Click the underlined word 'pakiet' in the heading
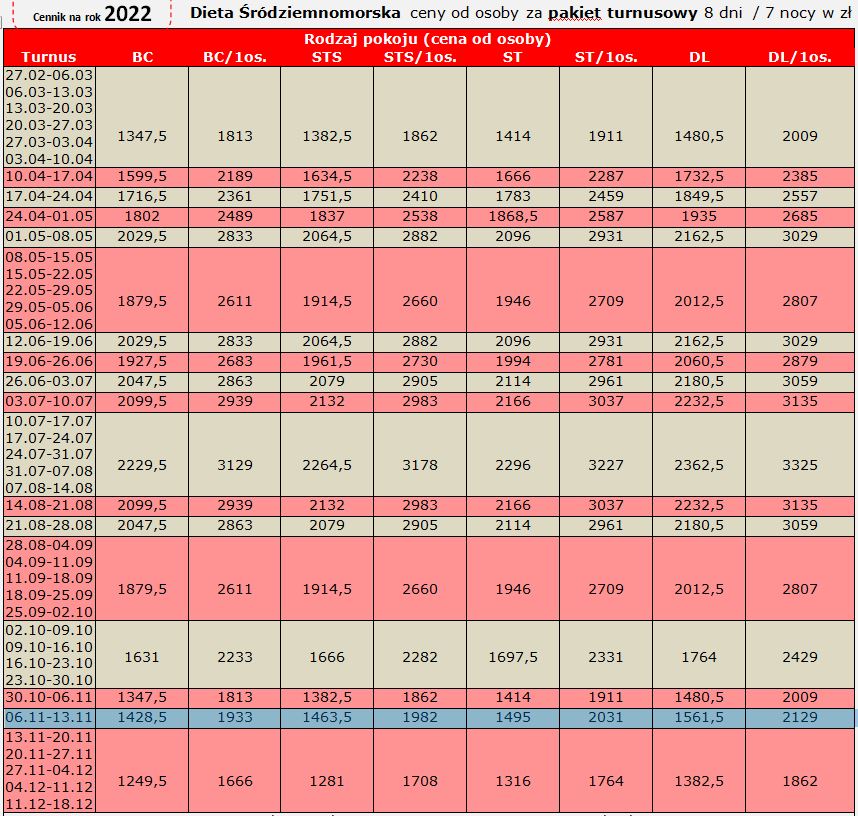858x816 pixels. tap(574, 13)
